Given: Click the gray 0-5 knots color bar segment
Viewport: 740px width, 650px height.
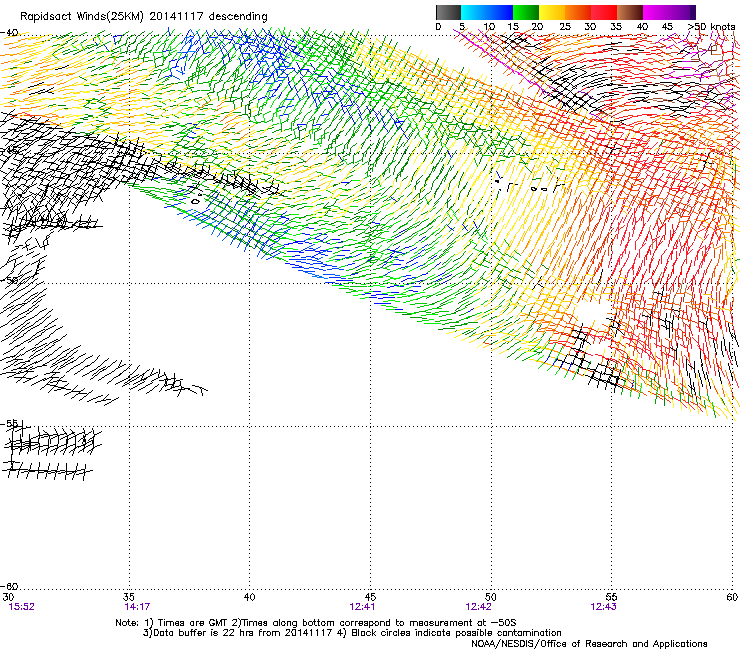Looking at the screenshot, I should (x=448, y=12).
